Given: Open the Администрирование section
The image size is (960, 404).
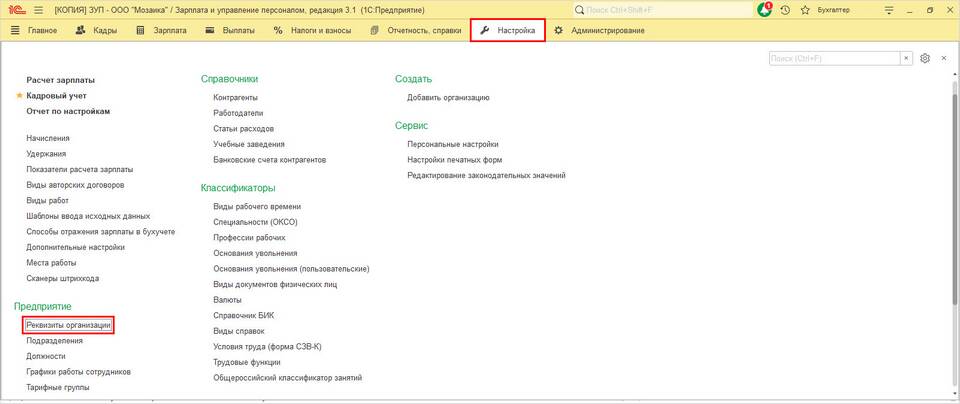Looking at the screenshot, I should pyautogui.click(x=599, y=30).
